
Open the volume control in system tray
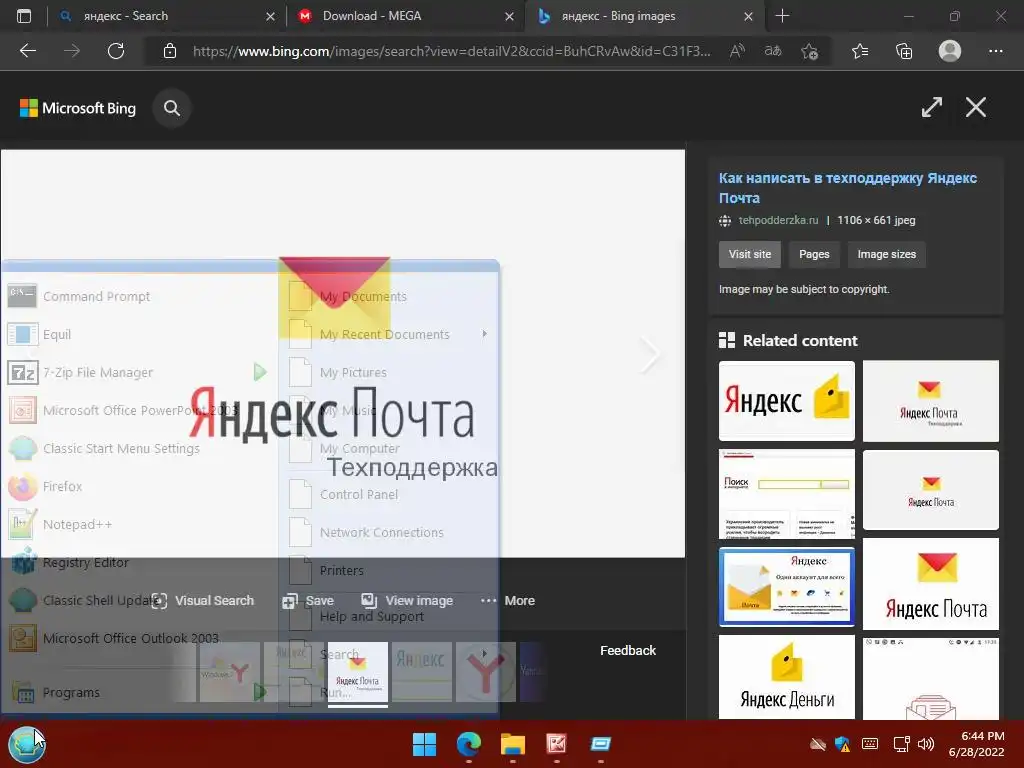pos(925,744)
